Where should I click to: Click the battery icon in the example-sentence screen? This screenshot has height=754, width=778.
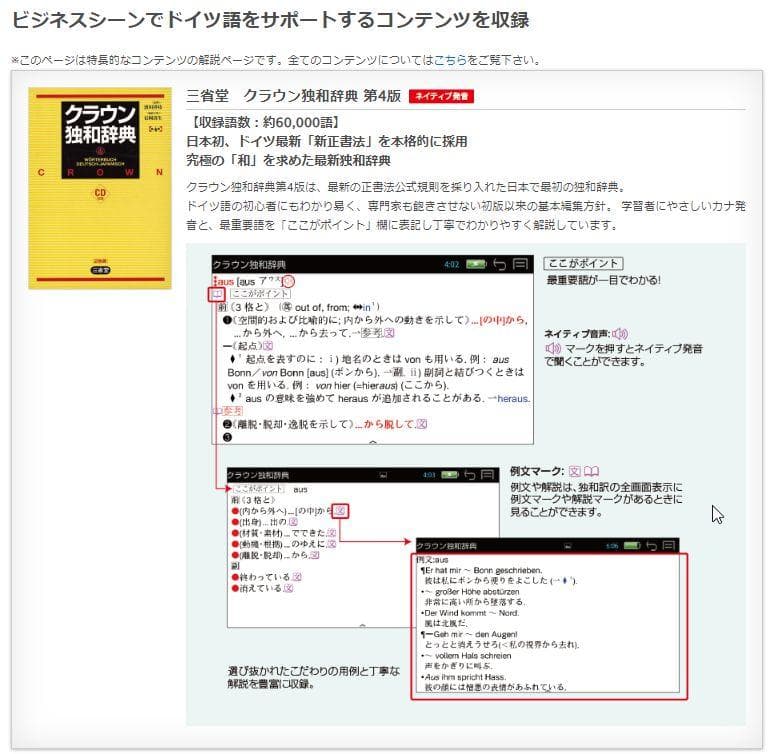632,546
